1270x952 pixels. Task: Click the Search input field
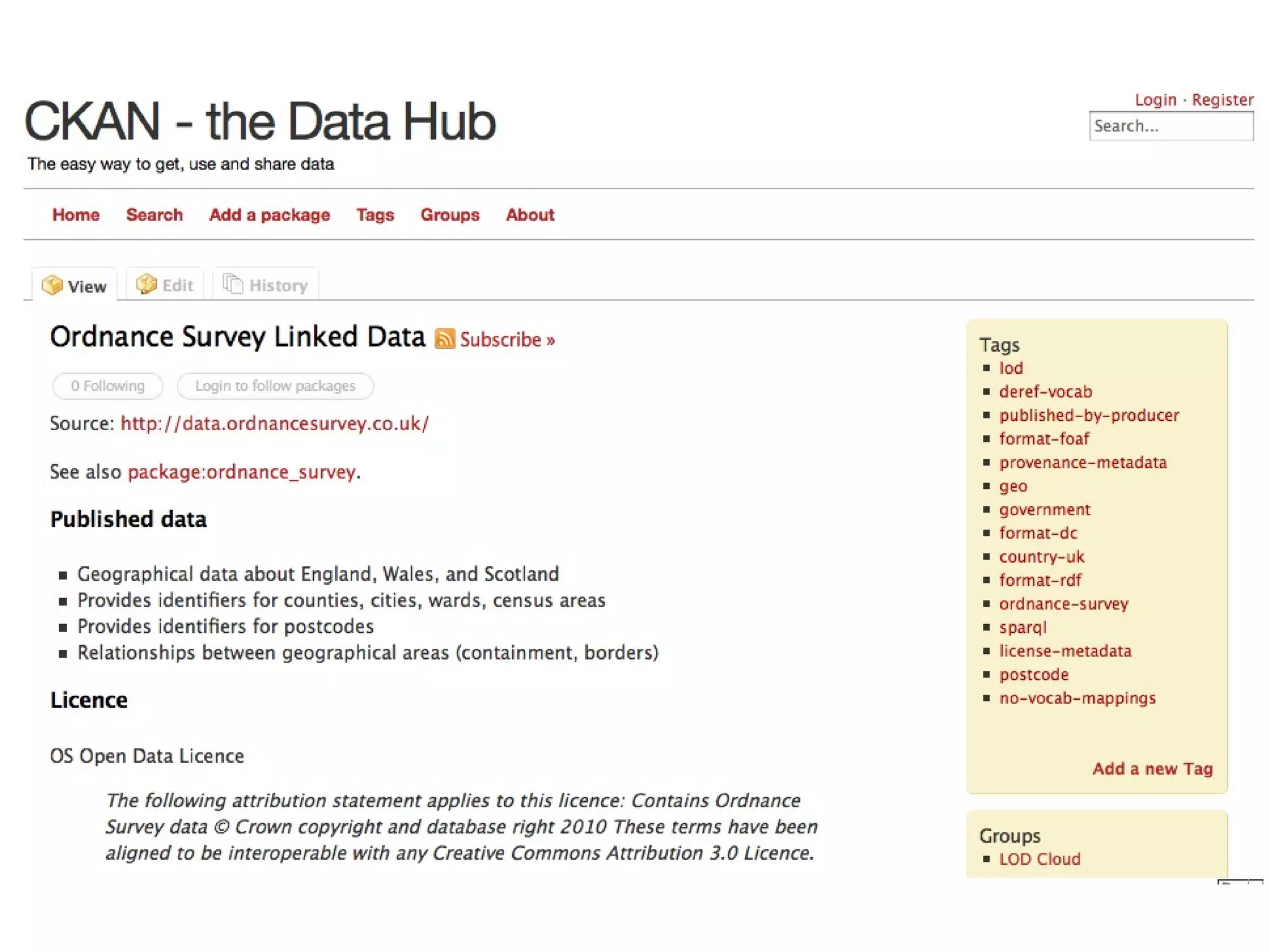pos(1171,126)
